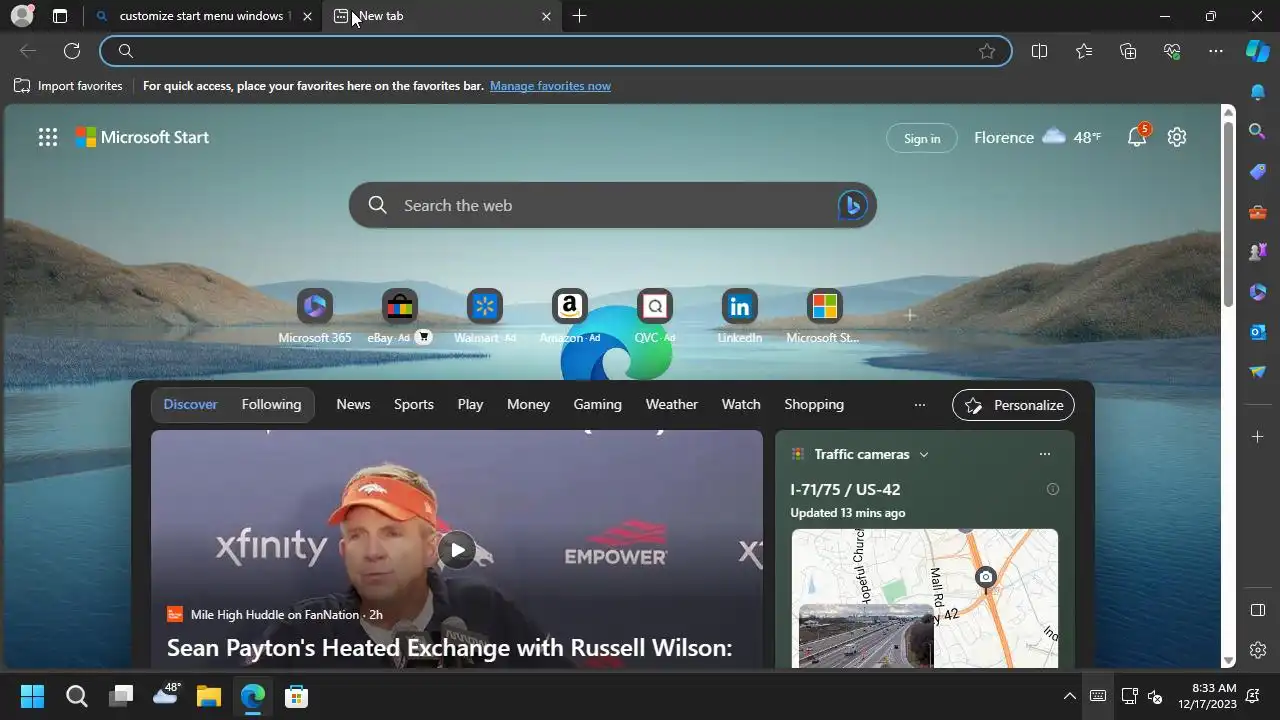1280x720 pixels.
Task: Open the Weather category
Action: (x=672, y=404)
